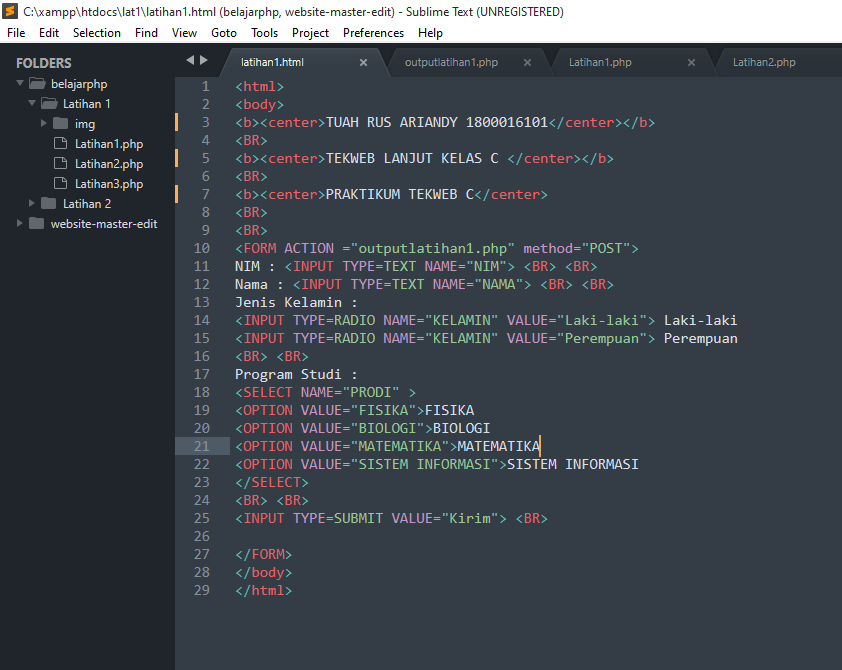Go to next tab with right arrow

204,60
